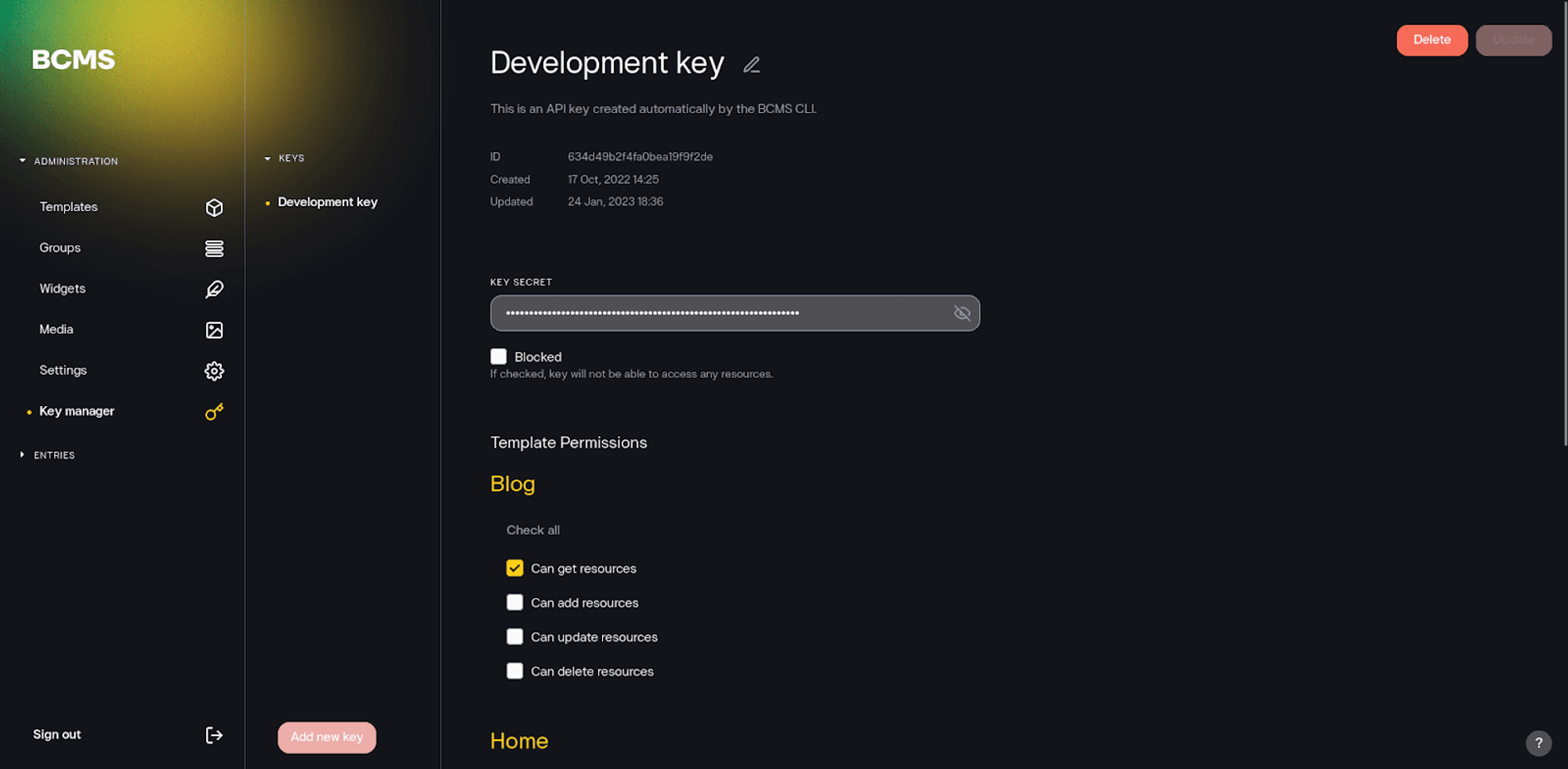Viewport: 1568px width, 769px height.
Task: Click the Sign out arrow icon
Action: tap(214, 735)
